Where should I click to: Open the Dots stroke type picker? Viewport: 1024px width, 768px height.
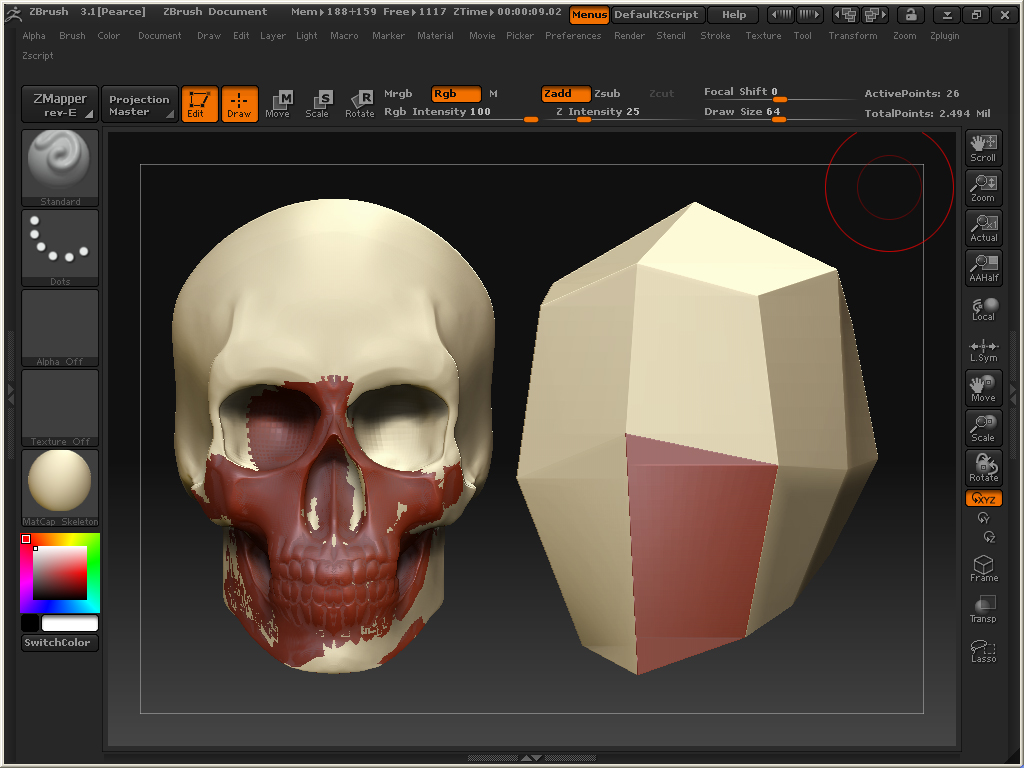(60, 247)
